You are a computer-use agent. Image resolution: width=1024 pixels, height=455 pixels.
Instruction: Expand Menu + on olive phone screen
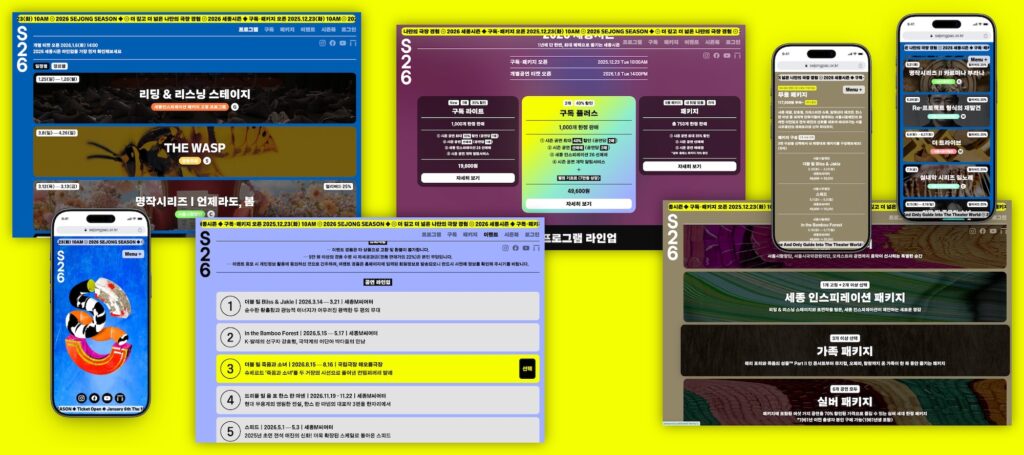(x=853, y=89)
